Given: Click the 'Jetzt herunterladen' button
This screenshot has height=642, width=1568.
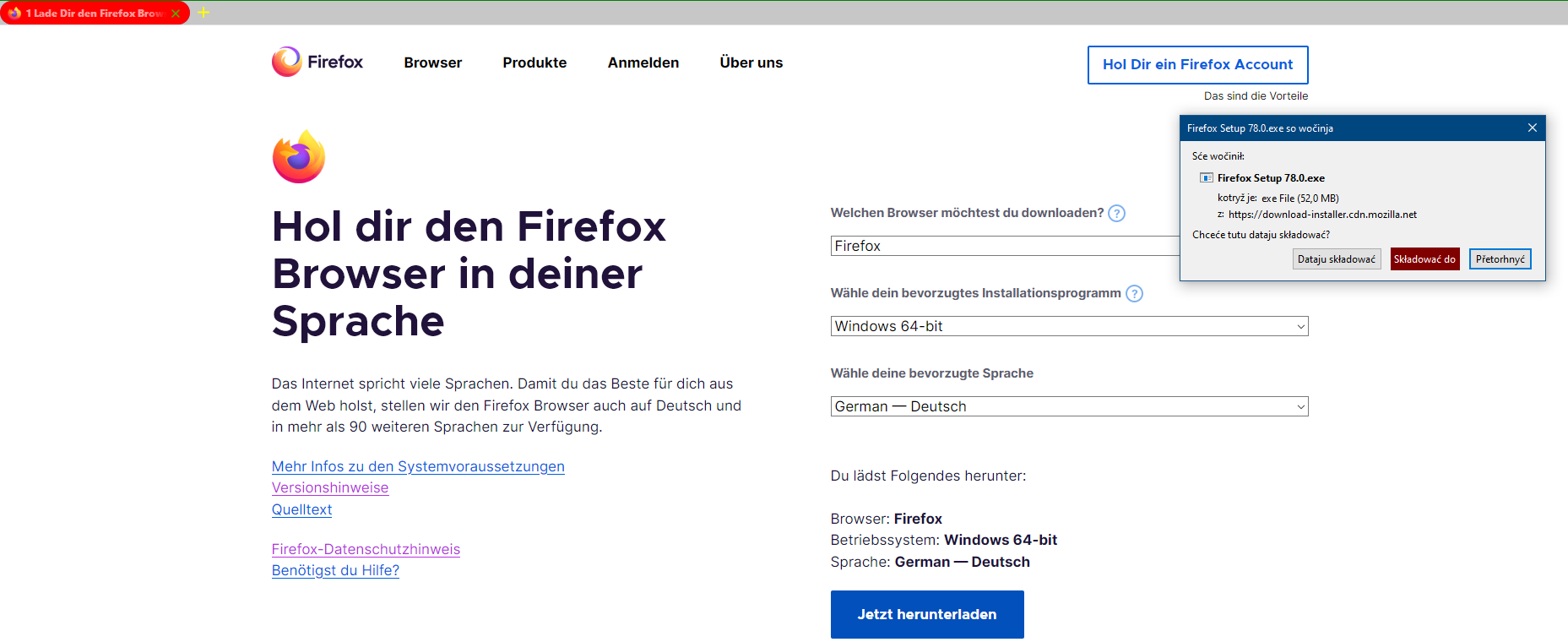Looking at the screenshot, I should (927, 614).
